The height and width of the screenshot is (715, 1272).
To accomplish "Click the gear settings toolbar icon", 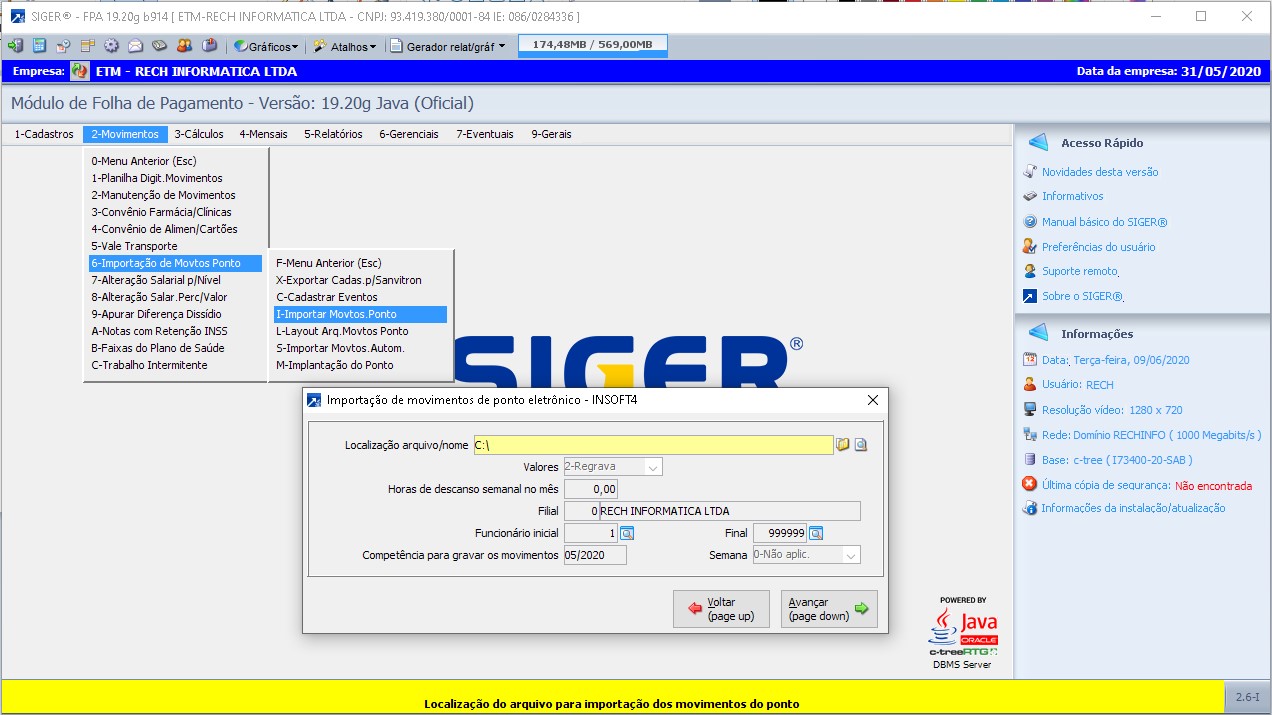I will click(x=111, y=46).
